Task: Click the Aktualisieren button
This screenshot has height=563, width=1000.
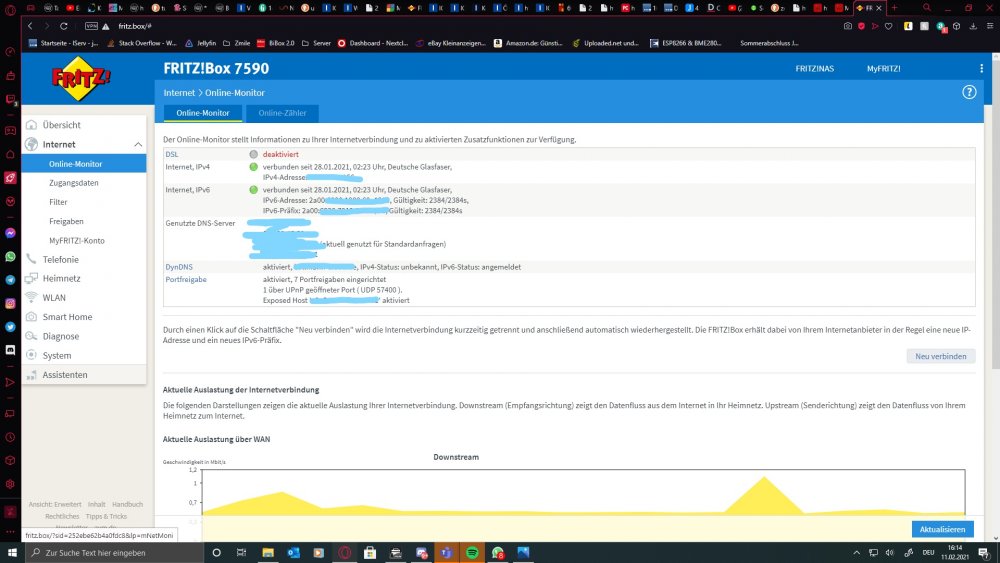Action: (943, 529)
